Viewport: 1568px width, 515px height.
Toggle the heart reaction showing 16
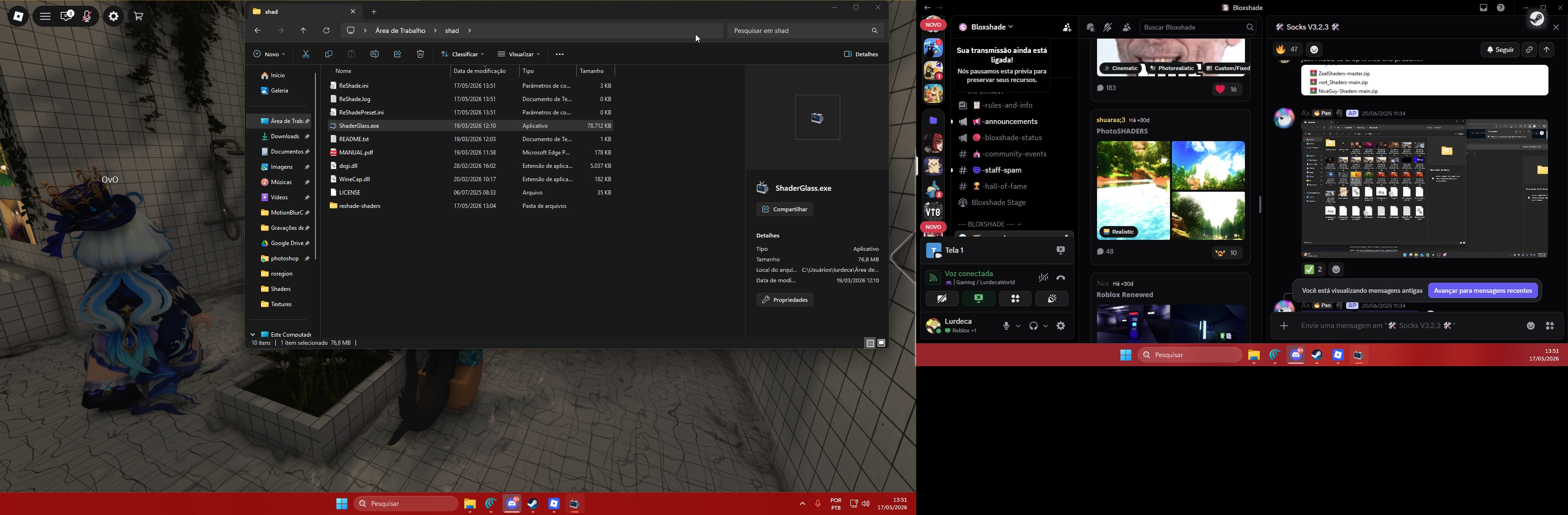[1228, 89]
